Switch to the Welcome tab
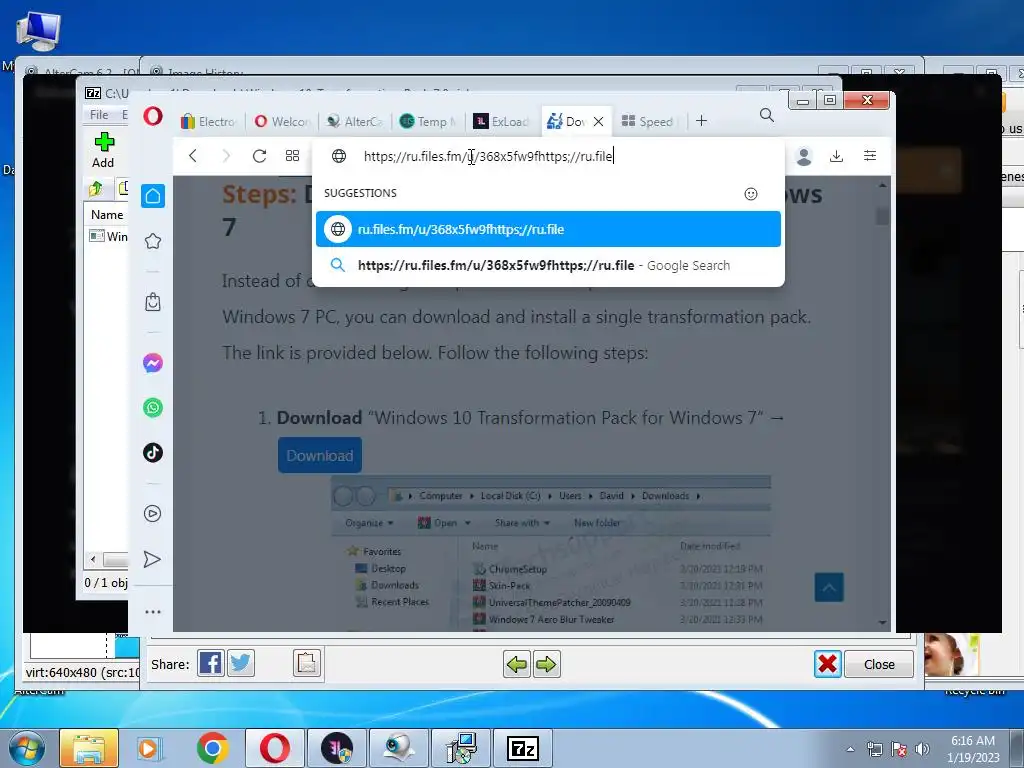Viewport: 1024px width, 768px height. (282, 121)
